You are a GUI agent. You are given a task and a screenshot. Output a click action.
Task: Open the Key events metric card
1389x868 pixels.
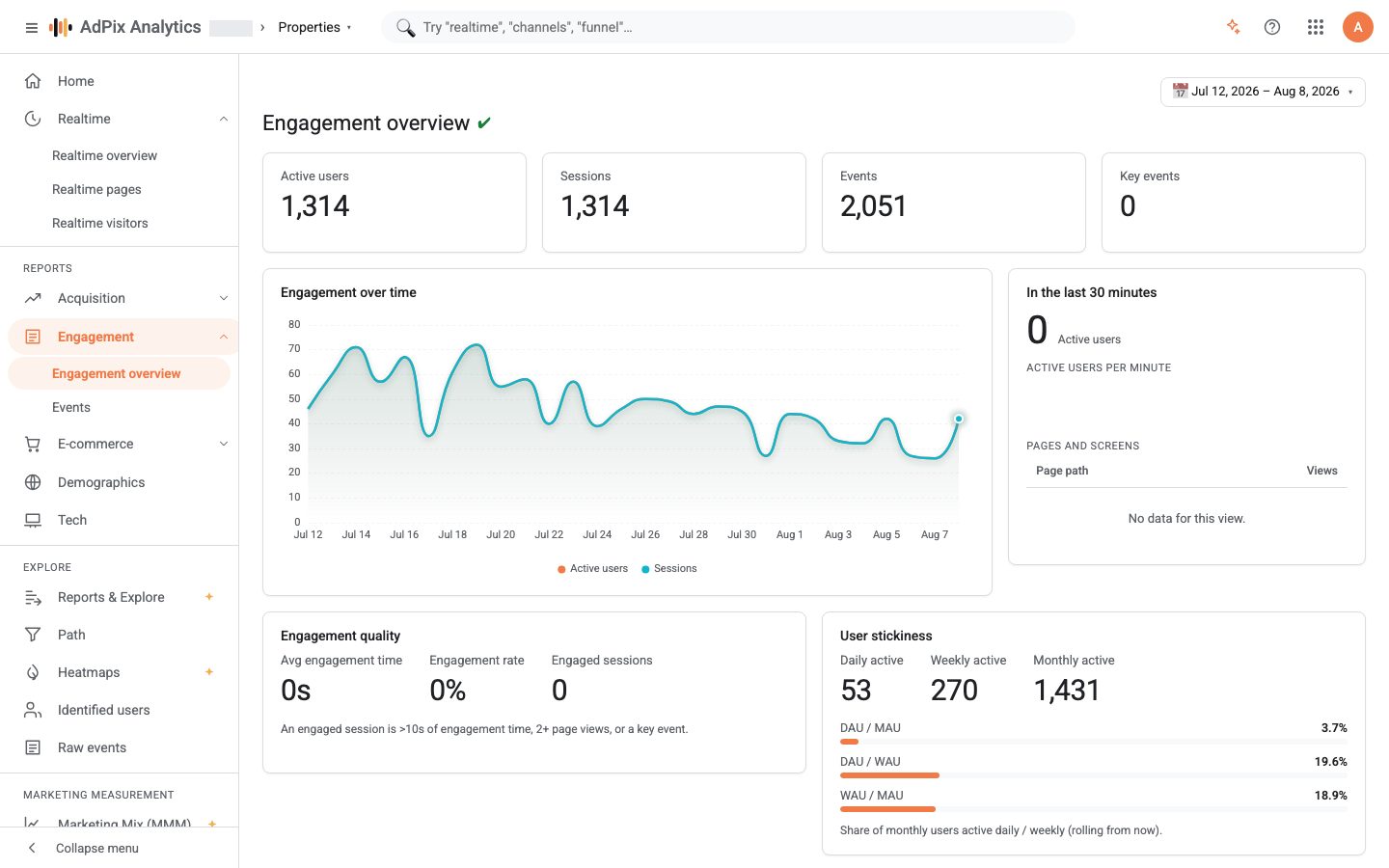coord(1234,203)
